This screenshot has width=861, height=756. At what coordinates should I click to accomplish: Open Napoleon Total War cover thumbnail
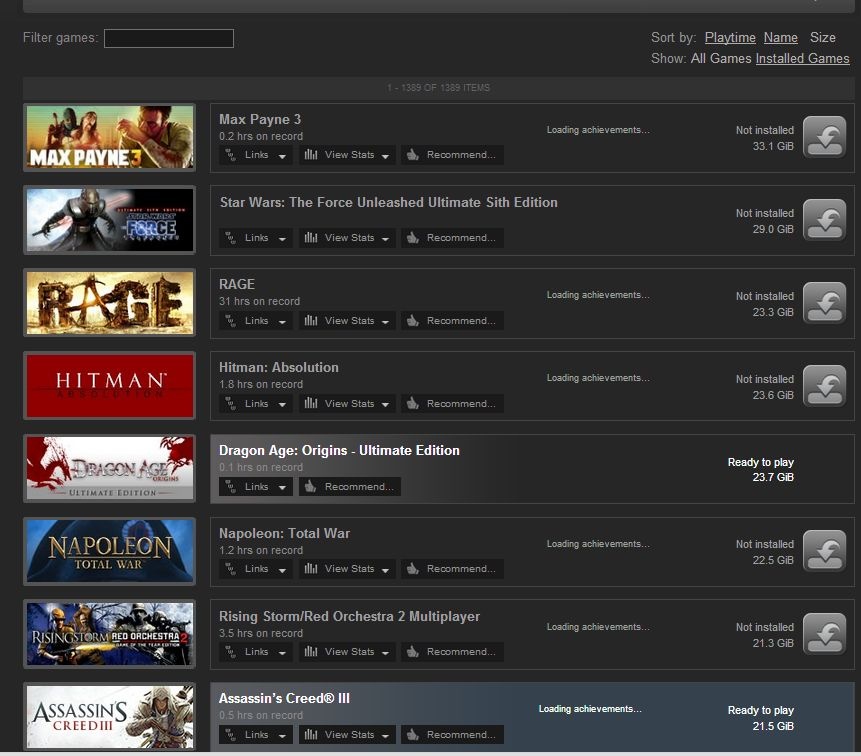coord(110,551)
